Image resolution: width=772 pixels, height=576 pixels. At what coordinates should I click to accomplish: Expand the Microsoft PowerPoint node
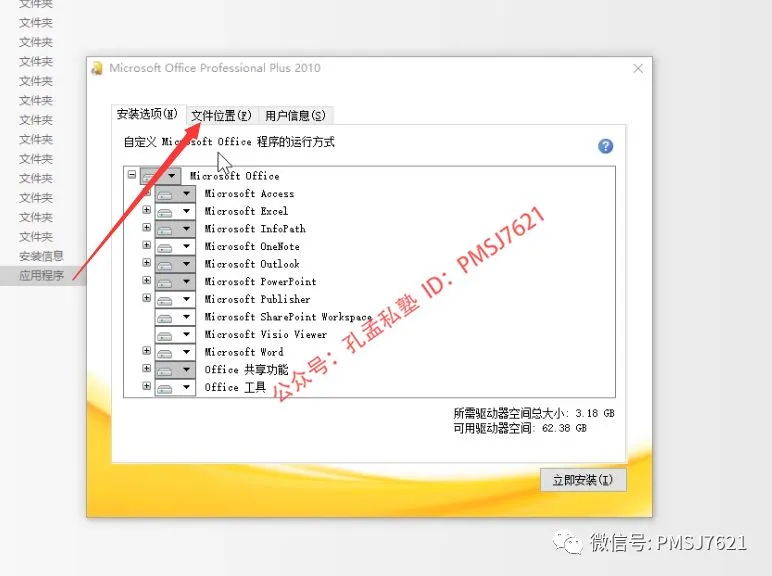[146, 281]
